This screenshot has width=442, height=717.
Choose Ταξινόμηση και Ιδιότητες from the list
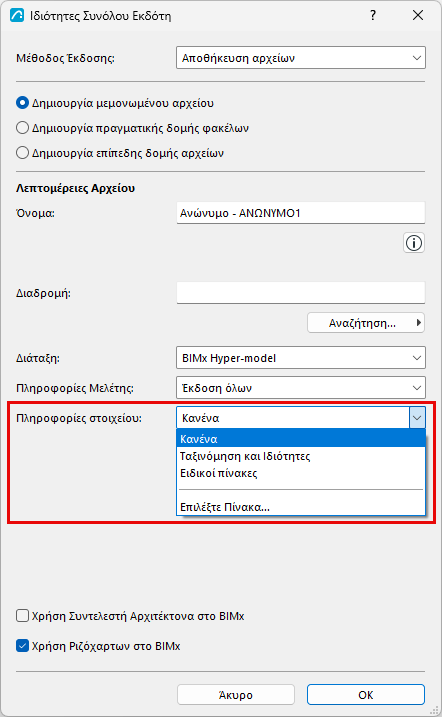301,456
